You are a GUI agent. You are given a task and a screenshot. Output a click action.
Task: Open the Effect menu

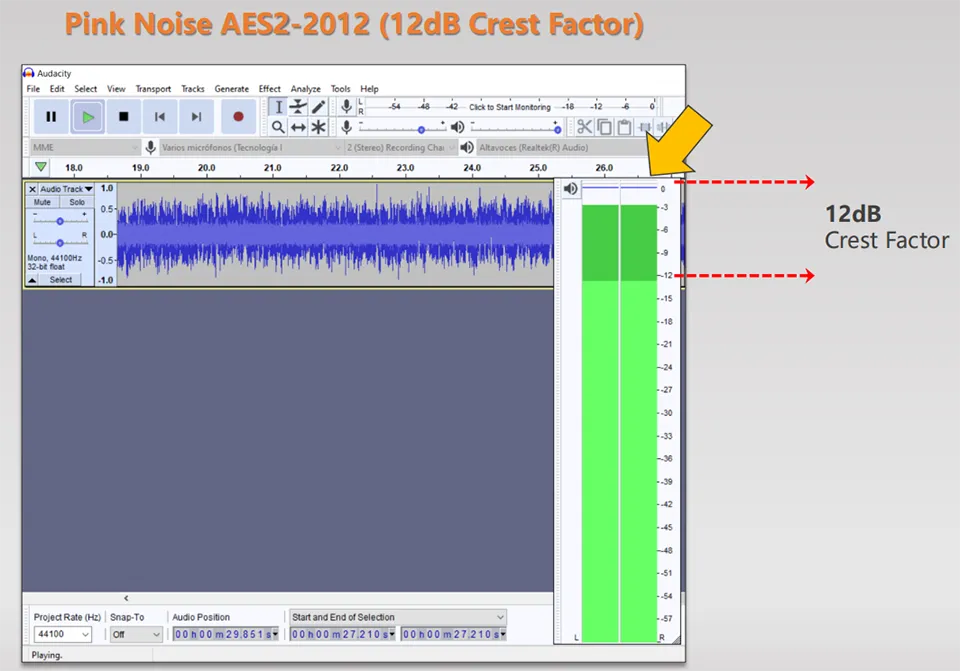[x=269, y=89]
